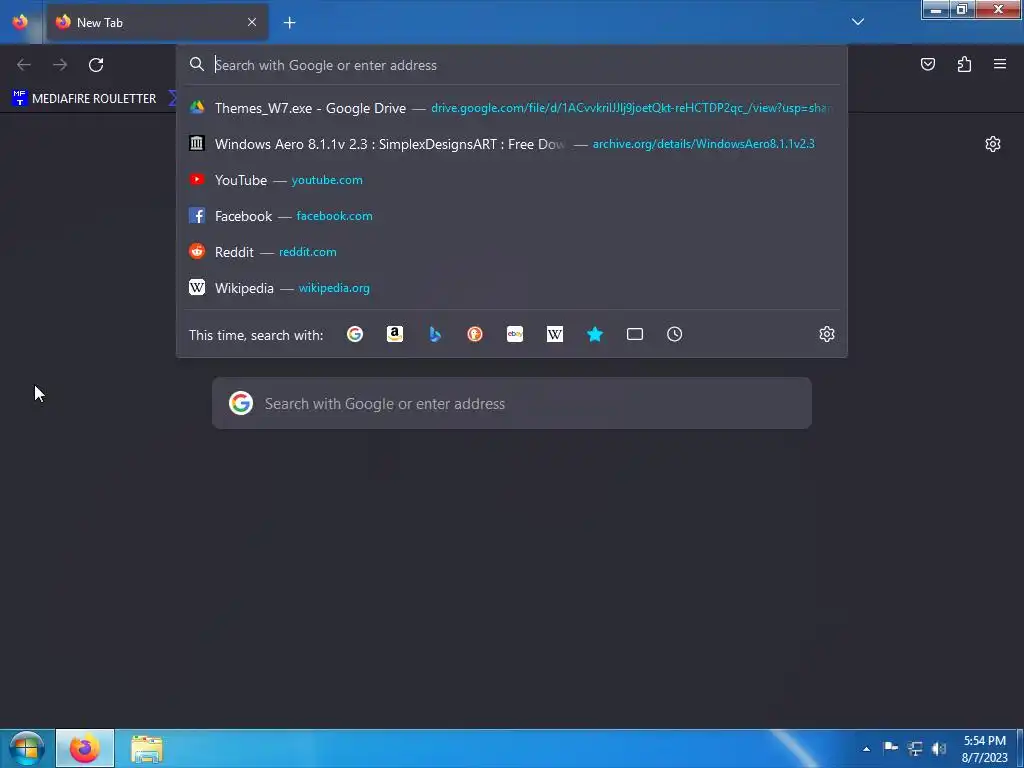Screen dimensions: 1024x768
Task: Search history using the clock icon
Action: pos(675,334)
